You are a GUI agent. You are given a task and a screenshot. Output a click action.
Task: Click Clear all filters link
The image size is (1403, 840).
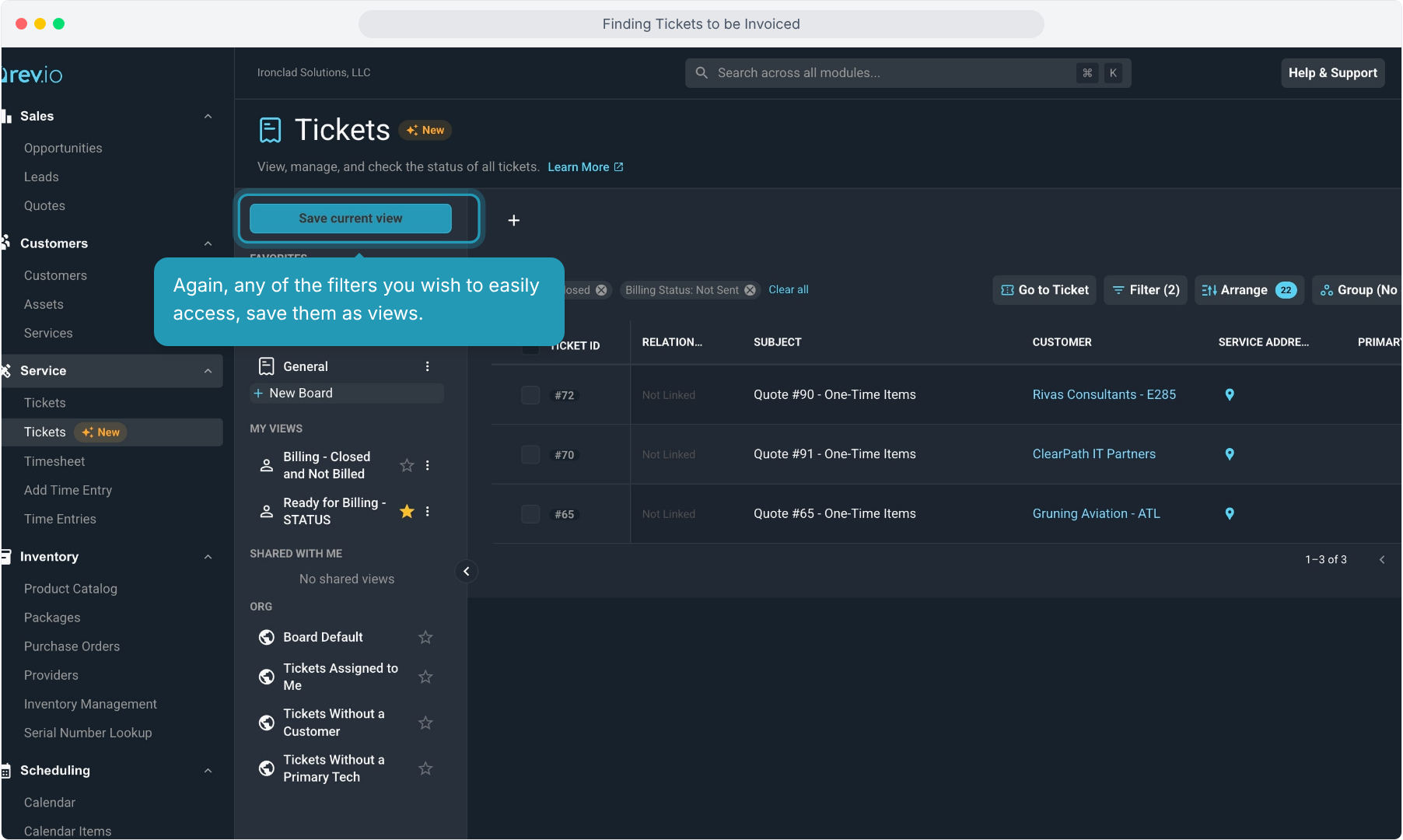pos(789,289)
